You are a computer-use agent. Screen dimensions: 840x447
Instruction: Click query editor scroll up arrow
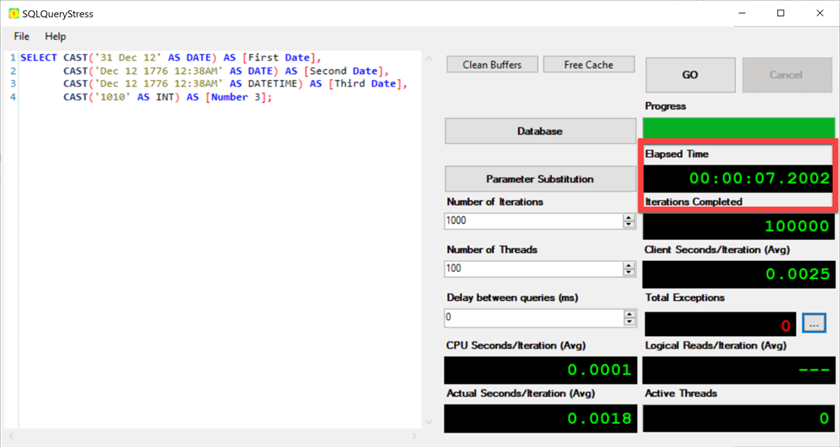tap(429, 58)
